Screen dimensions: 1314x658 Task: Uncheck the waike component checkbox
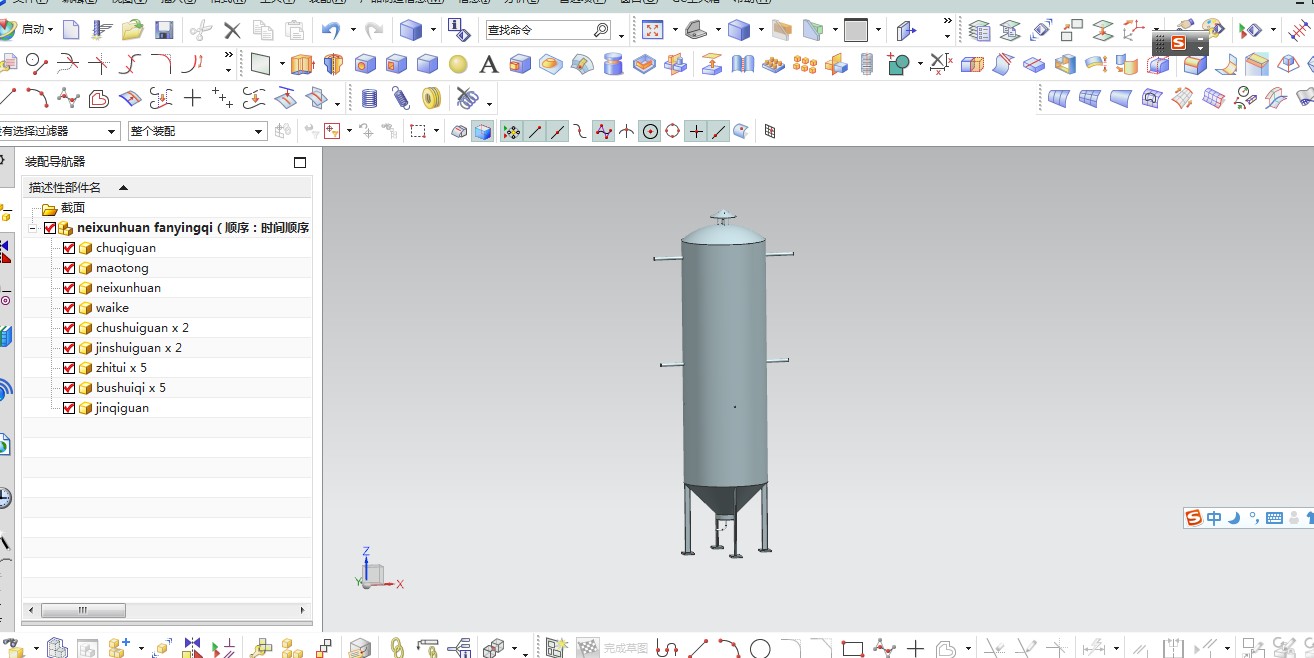click(69, 308)
